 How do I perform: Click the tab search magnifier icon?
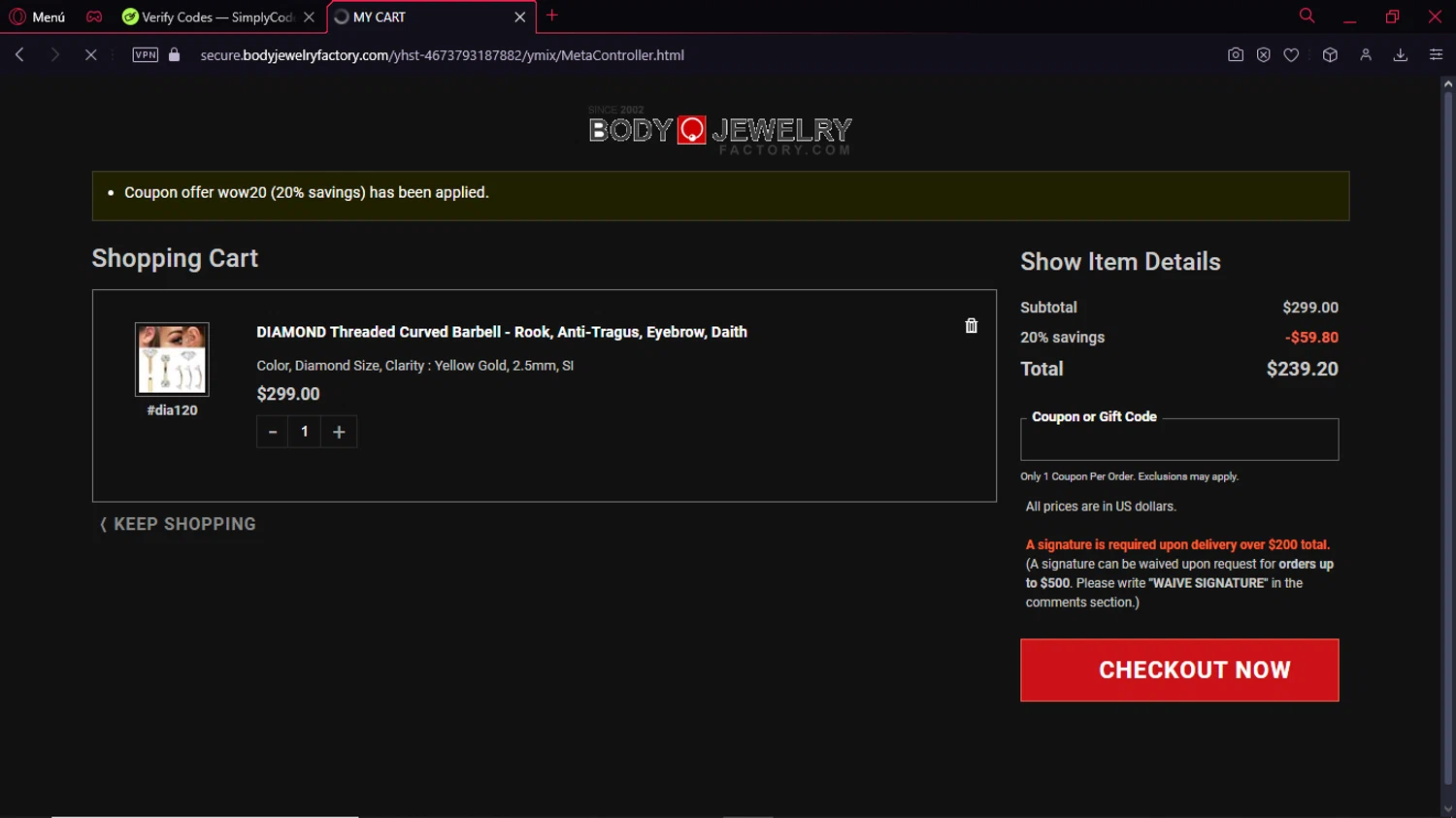tap(1307, 16)
